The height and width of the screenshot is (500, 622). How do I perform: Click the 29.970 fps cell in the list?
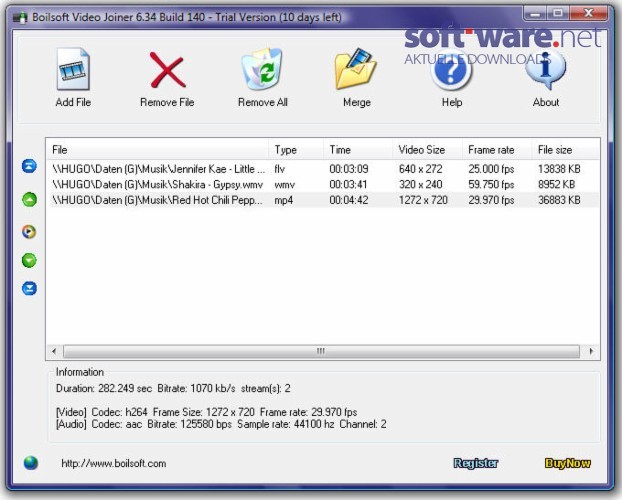tap(491, 200)
